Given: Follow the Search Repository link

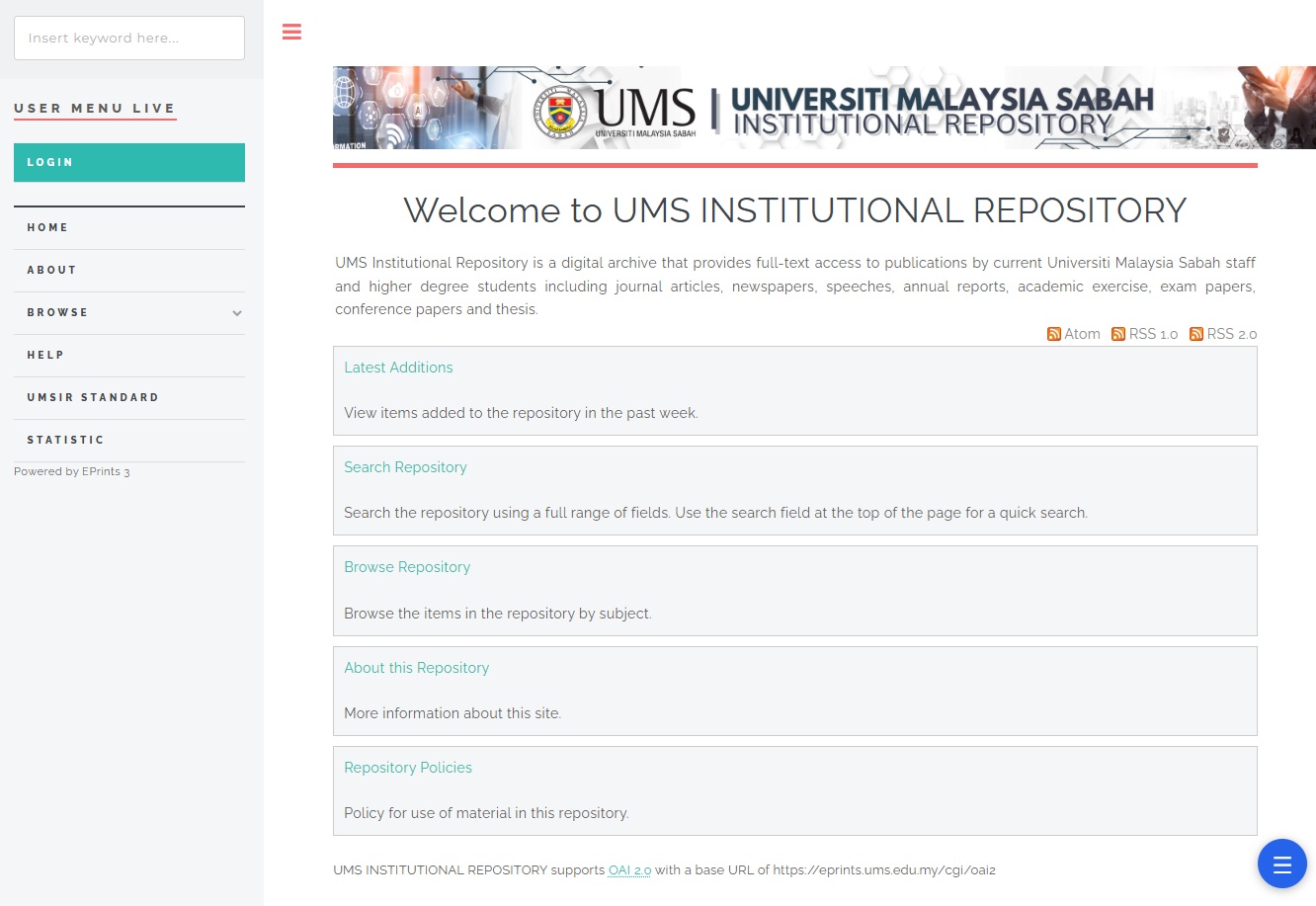Looking at the screenshot, I should (x=405, y=467).
